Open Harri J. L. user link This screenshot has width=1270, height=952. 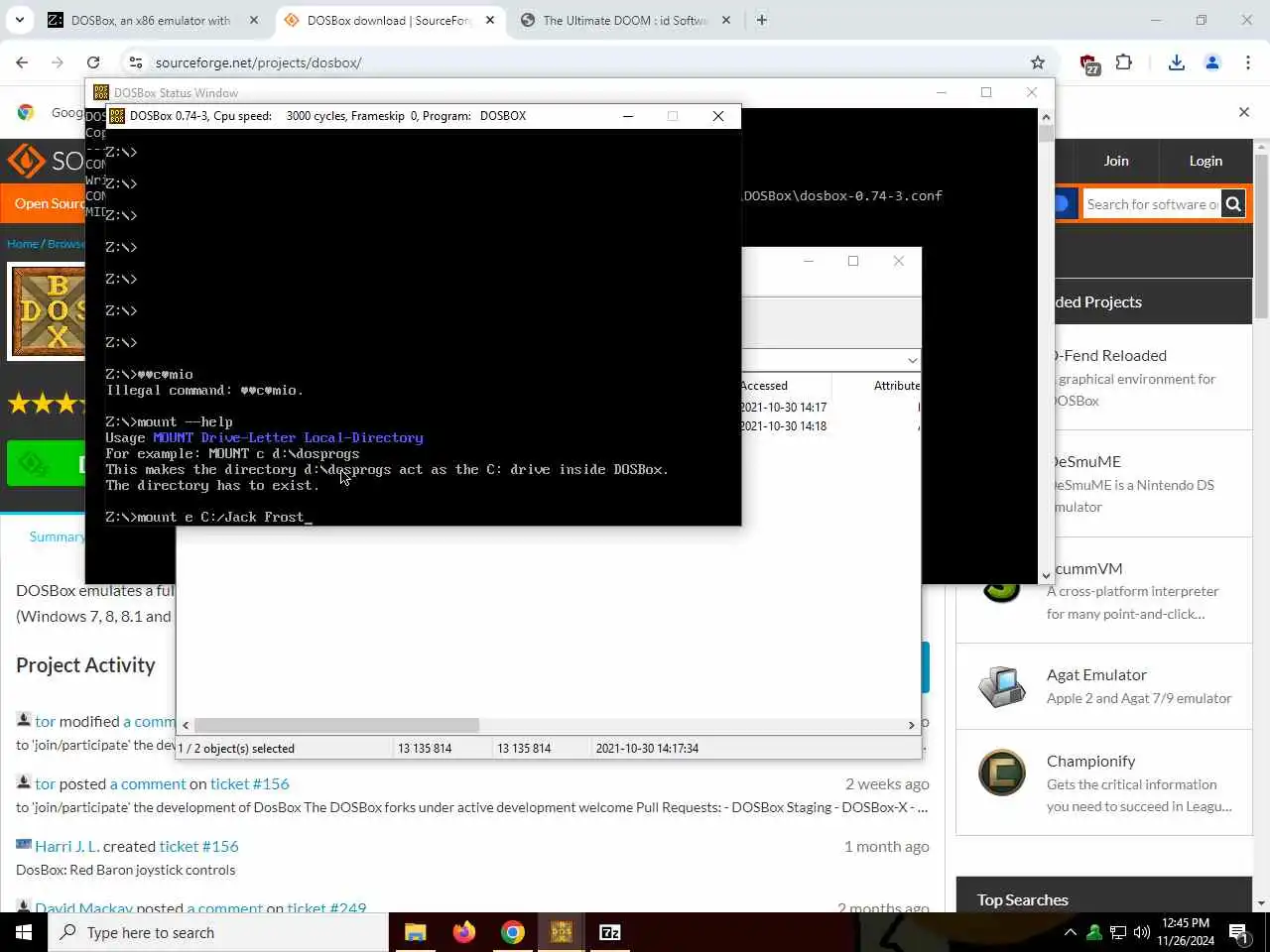click(66, 846)
